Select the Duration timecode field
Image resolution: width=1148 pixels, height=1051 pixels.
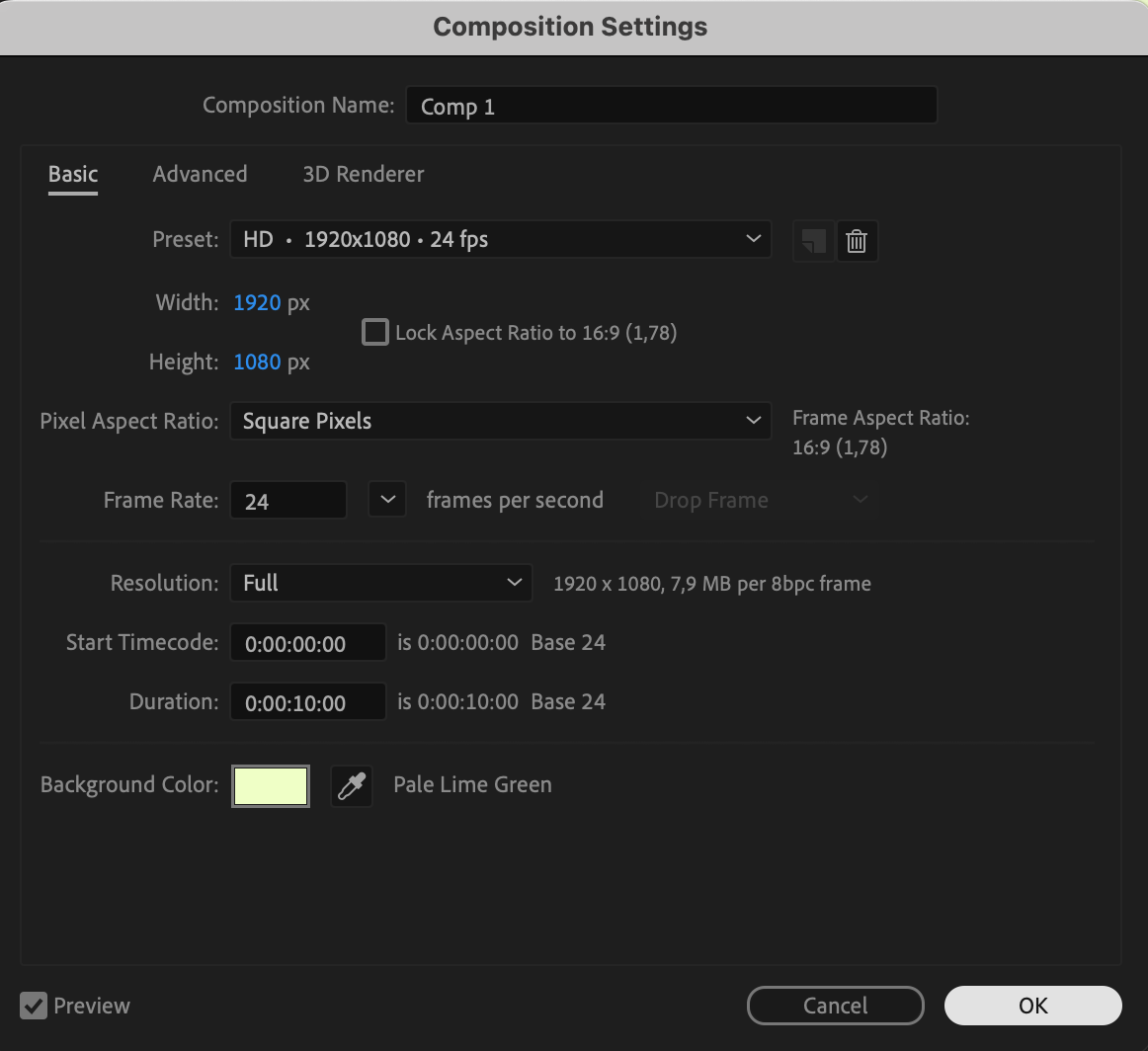tap(307, 702)
